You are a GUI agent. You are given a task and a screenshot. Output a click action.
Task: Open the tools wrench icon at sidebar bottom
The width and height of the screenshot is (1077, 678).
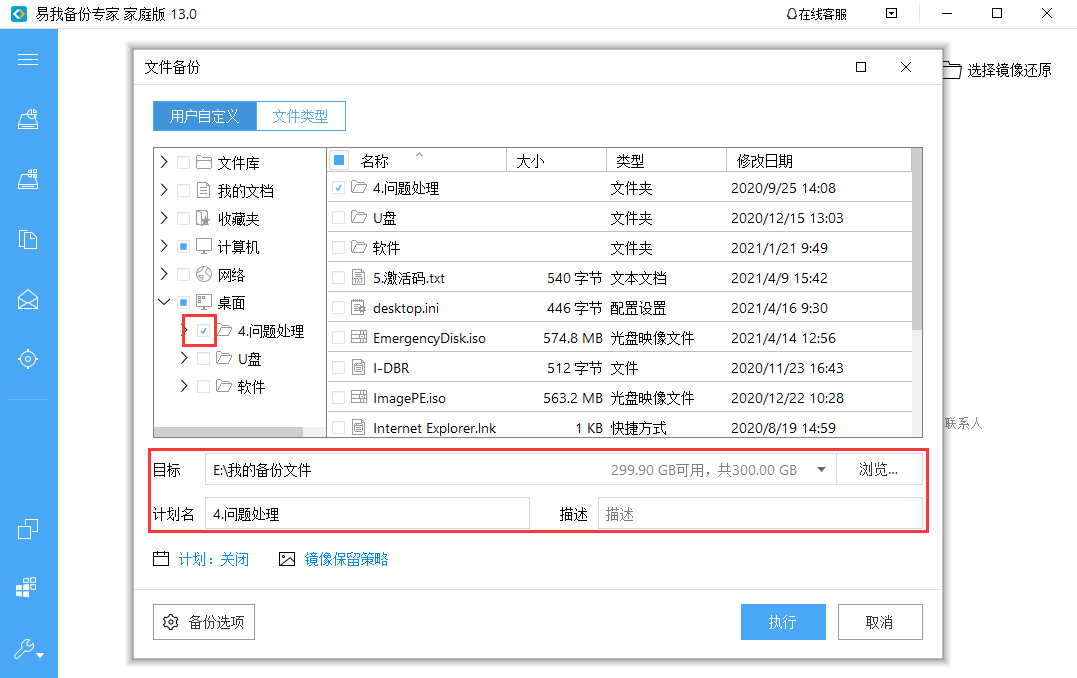click(25, 651)
